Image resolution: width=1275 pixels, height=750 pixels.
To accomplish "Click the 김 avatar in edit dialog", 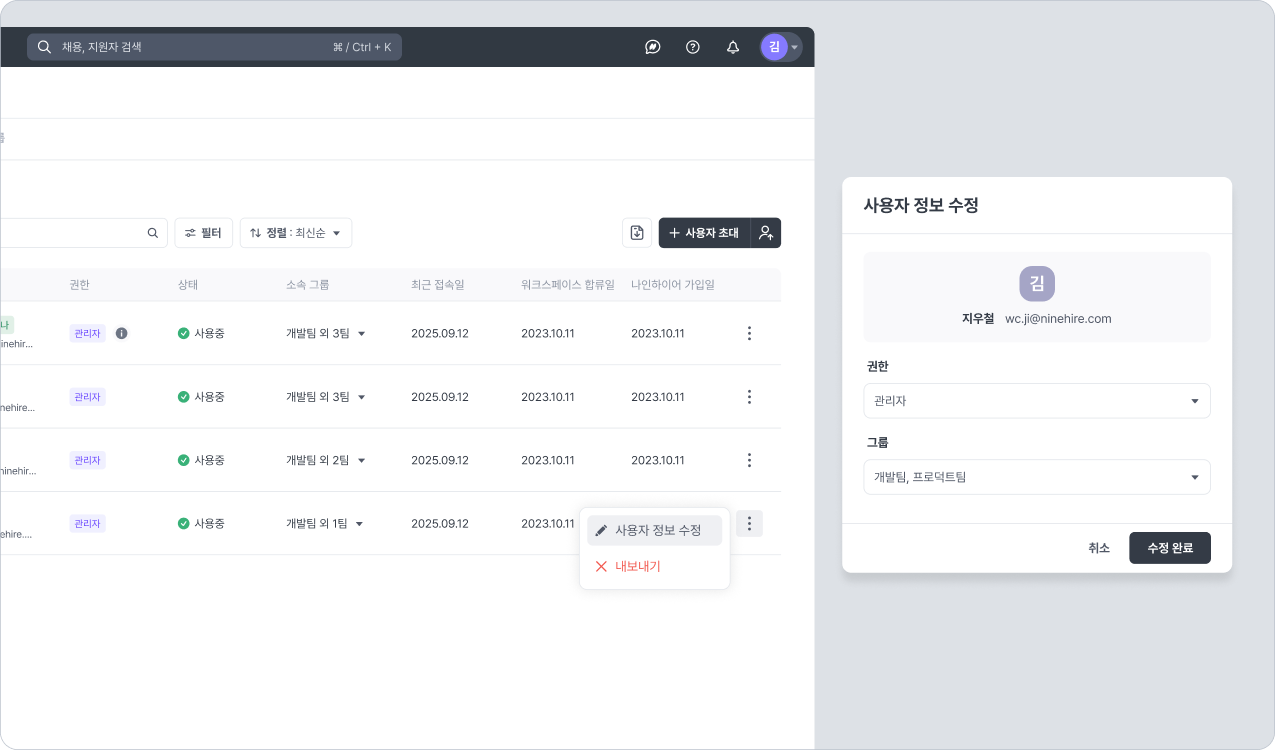I will pyautogui.click(x=1037, y=284).
